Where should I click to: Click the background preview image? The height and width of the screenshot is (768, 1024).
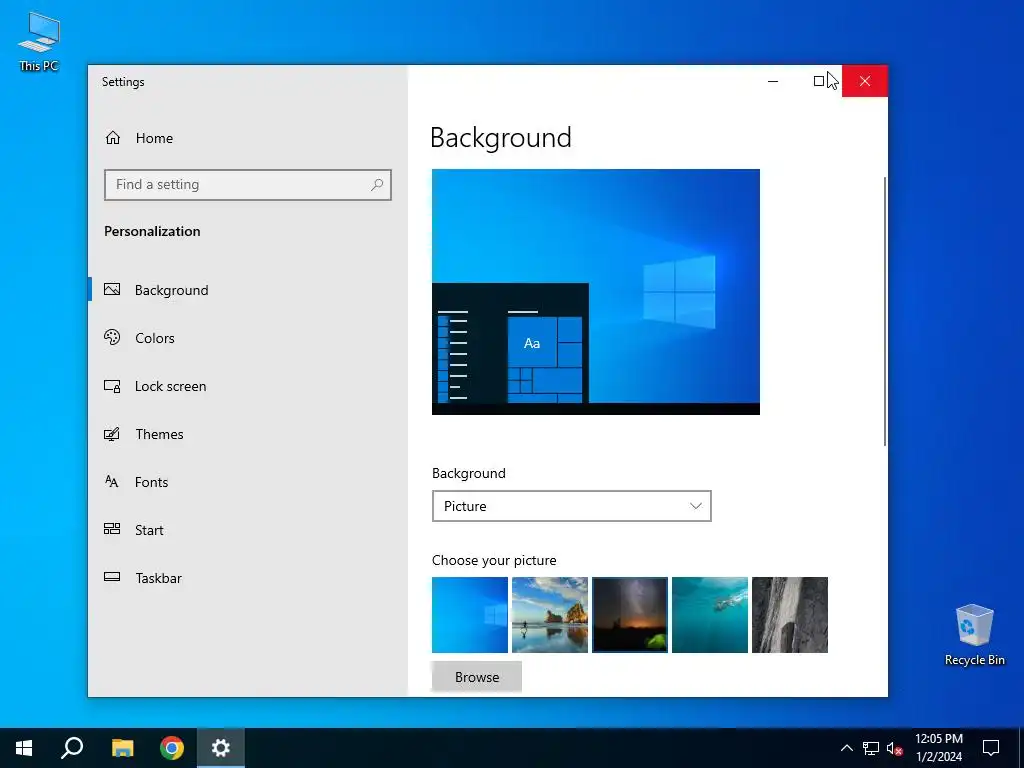pyautogui.click(x=596, y=292)
